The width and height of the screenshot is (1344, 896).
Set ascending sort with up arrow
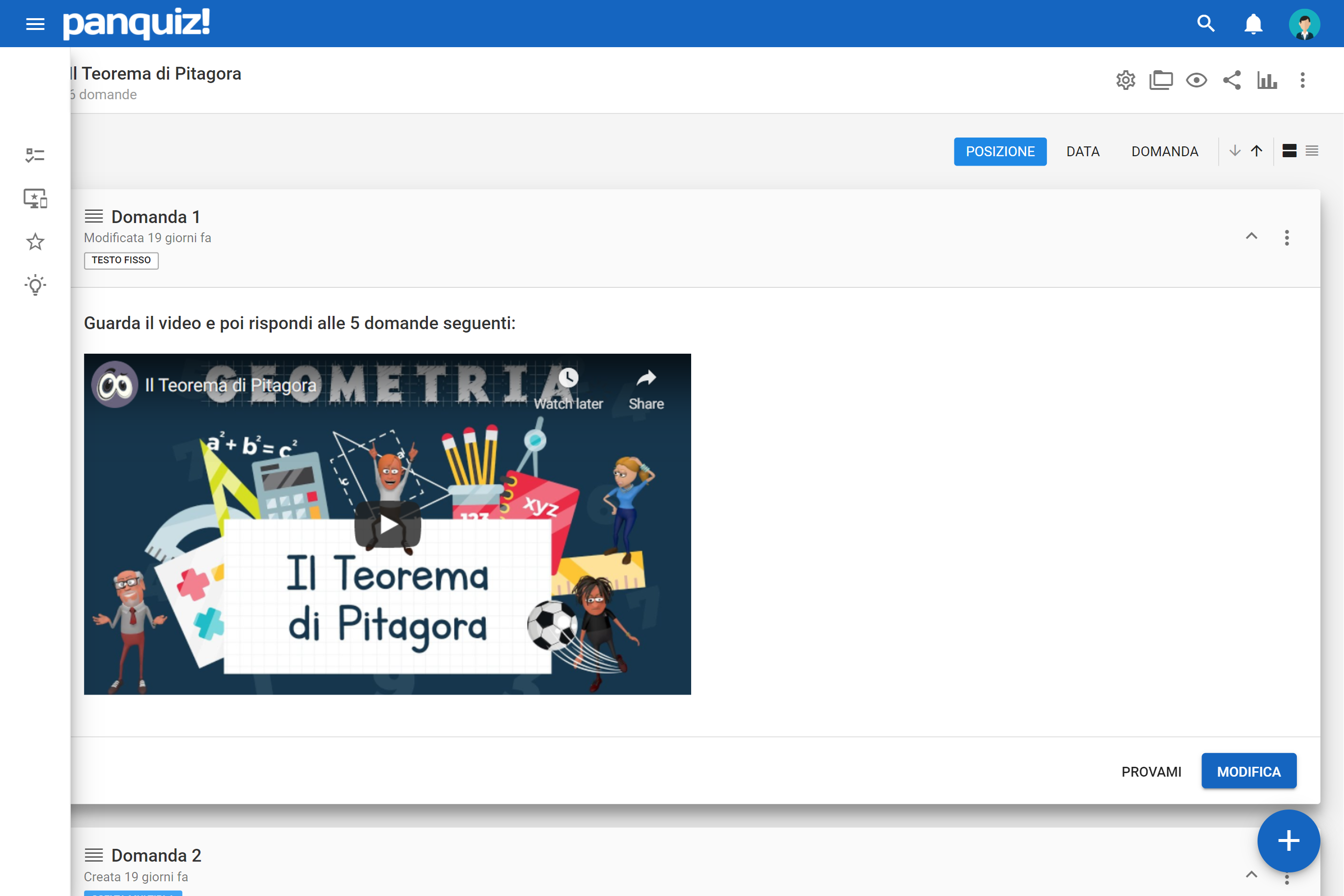pos(1256,151)
